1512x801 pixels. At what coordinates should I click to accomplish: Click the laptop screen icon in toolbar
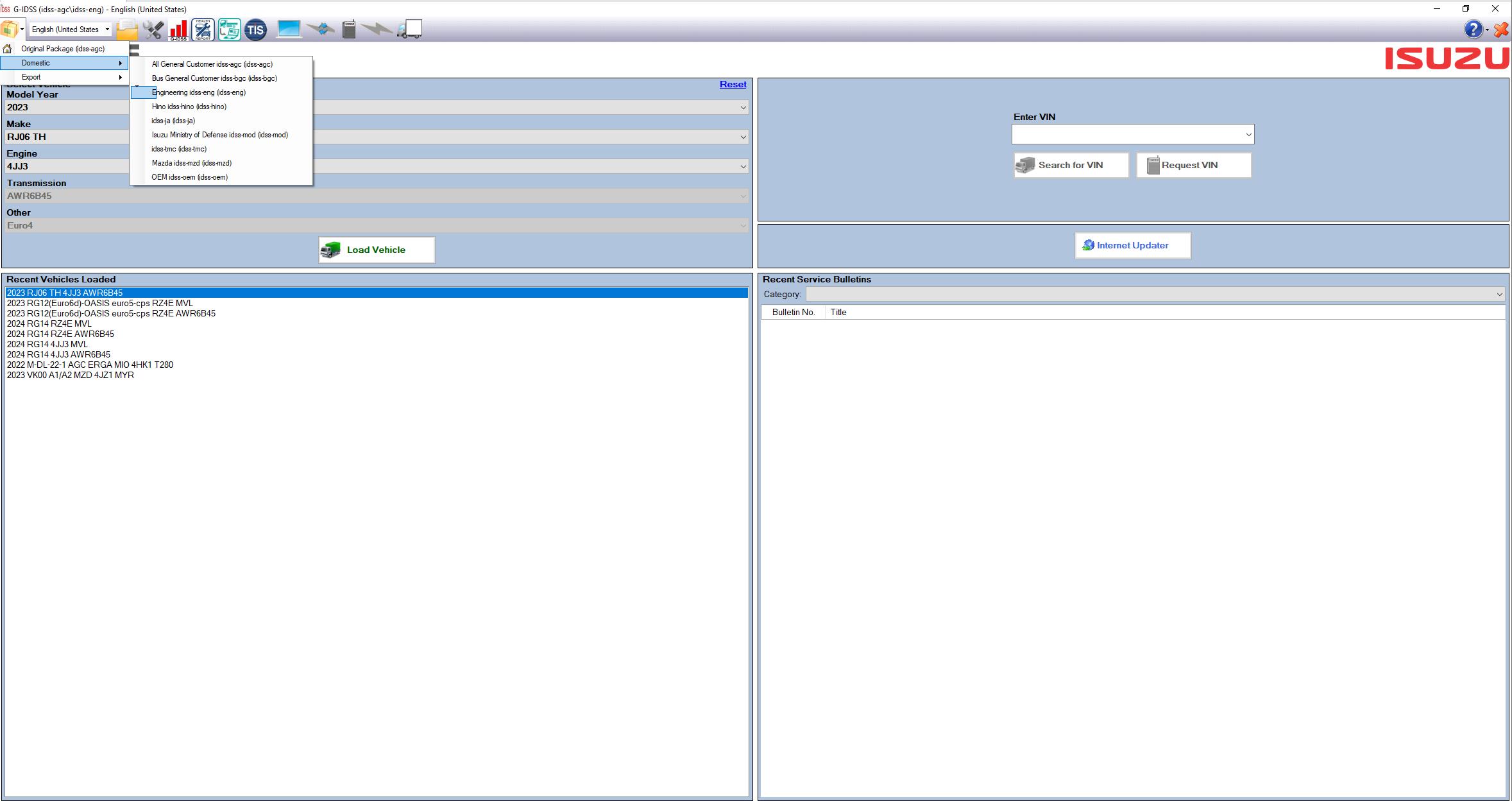point(289,30)
